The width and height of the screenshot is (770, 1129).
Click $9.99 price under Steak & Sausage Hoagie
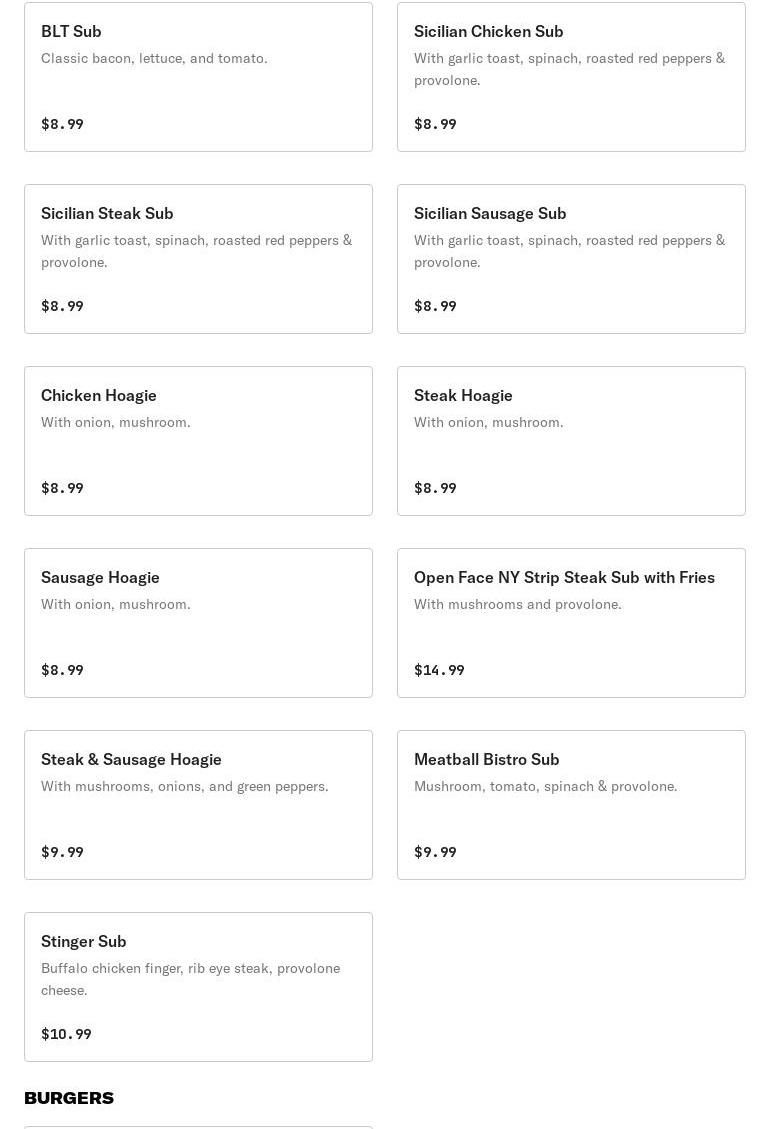(x=62, y=853)
